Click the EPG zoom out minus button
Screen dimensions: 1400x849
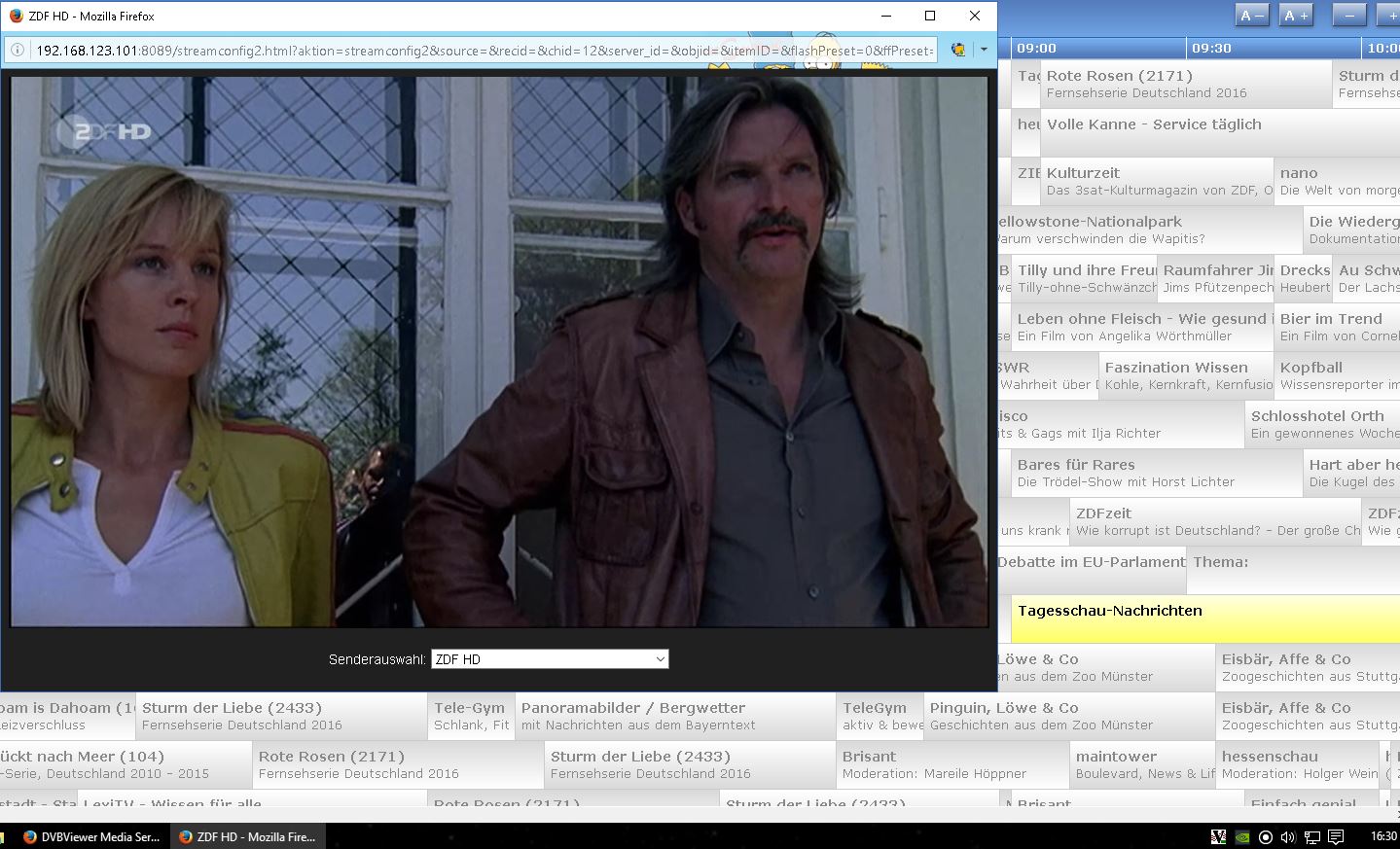(1349, 16)
